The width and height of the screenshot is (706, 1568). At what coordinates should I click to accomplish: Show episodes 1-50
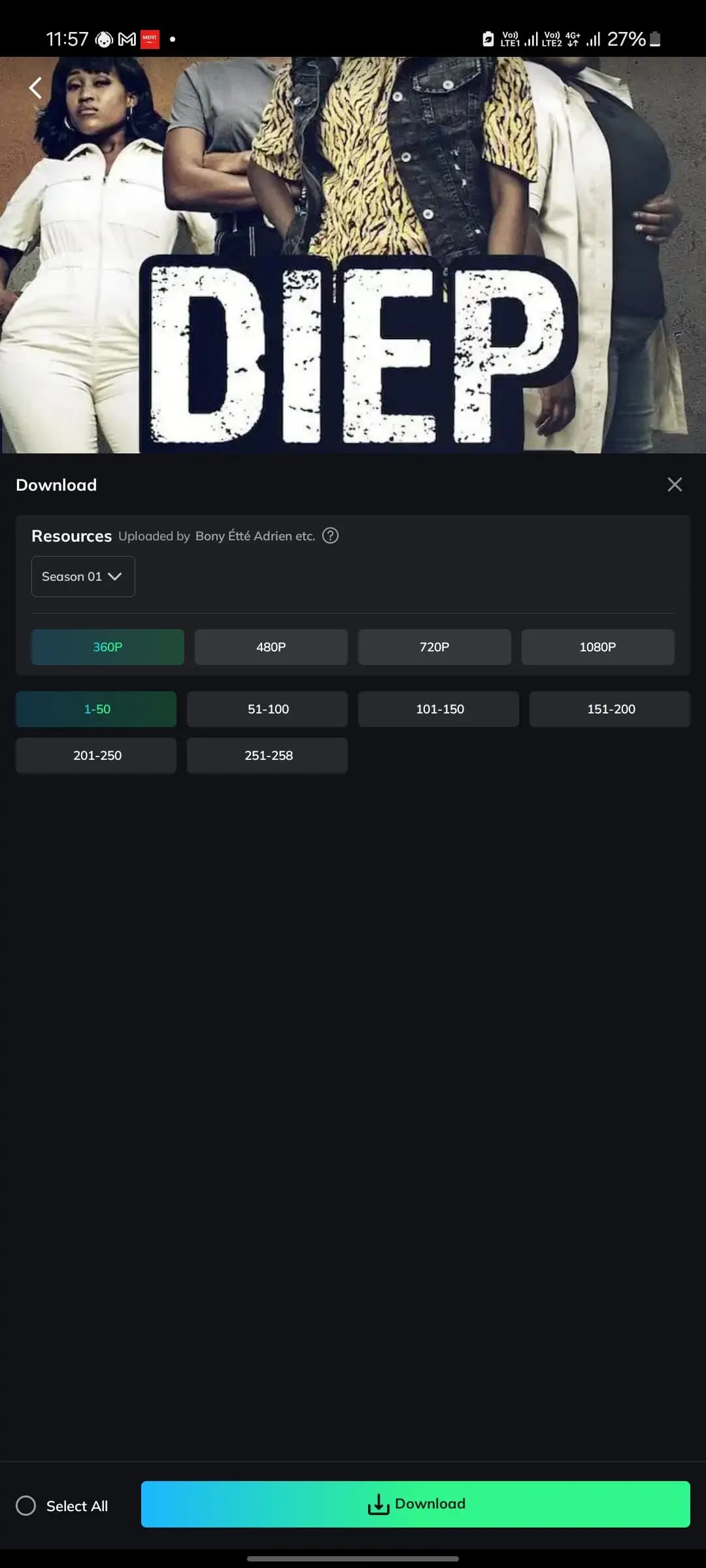click(x=96, y=709)
